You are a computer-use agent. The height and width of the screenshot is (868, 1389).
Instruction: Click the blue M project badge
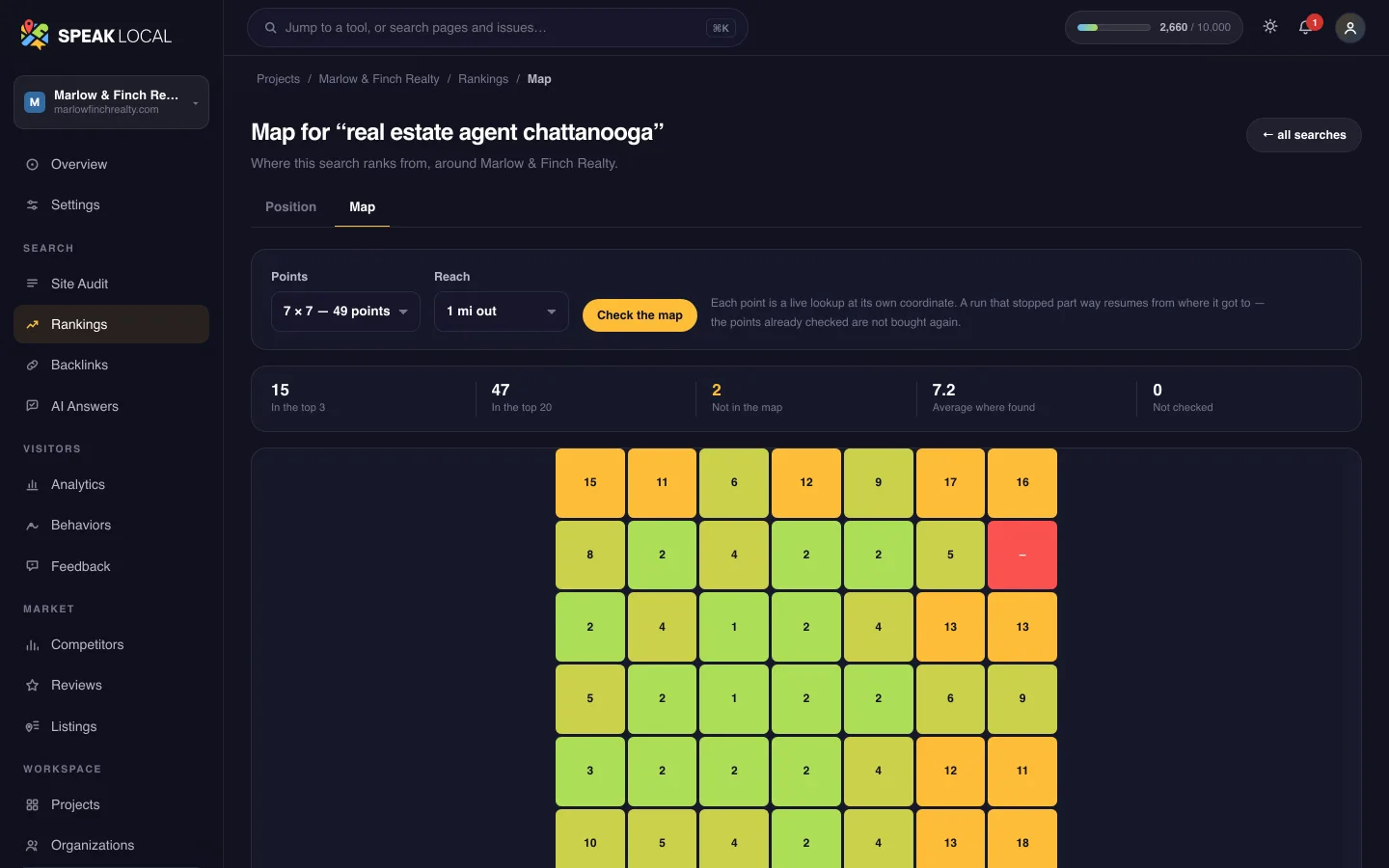(35, 102)
